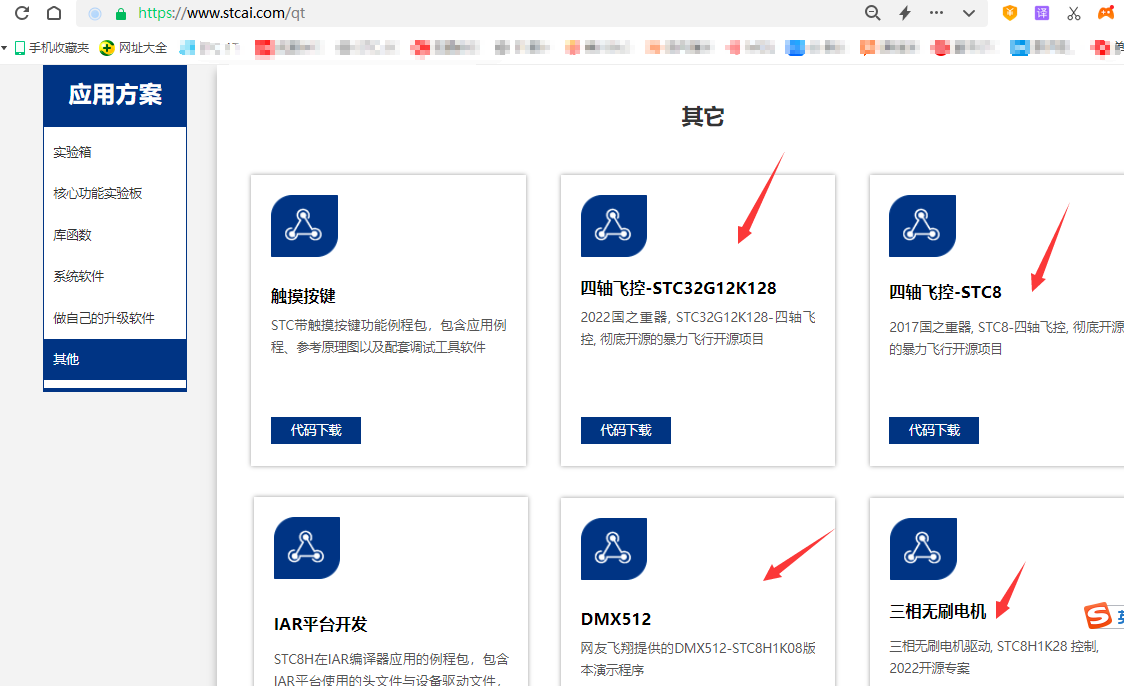Reload the page with the refresh icon
This screenshot has width=1124, height=686.
click(22, 13)
